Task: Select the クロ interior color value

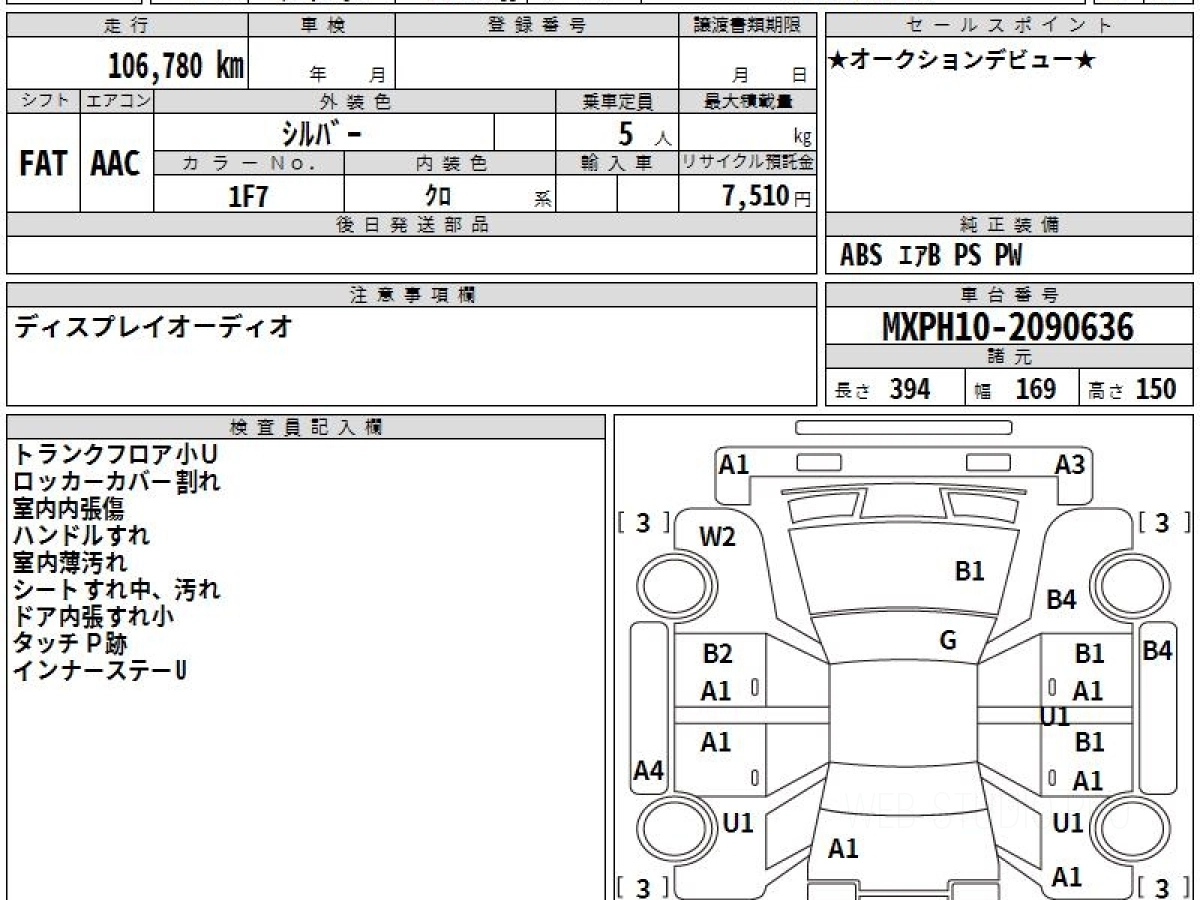Action: click(x=438, y=195)
